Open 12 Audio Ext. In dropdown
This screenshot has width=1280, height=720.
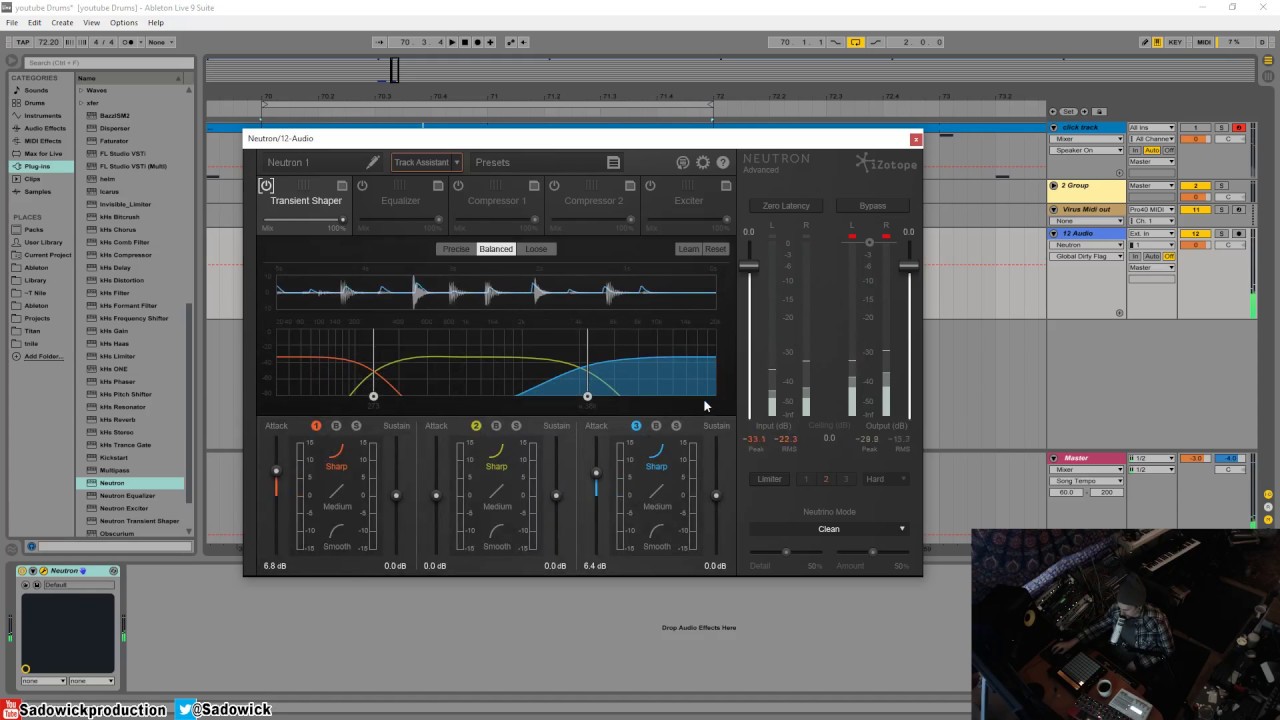click(1152, 233)
